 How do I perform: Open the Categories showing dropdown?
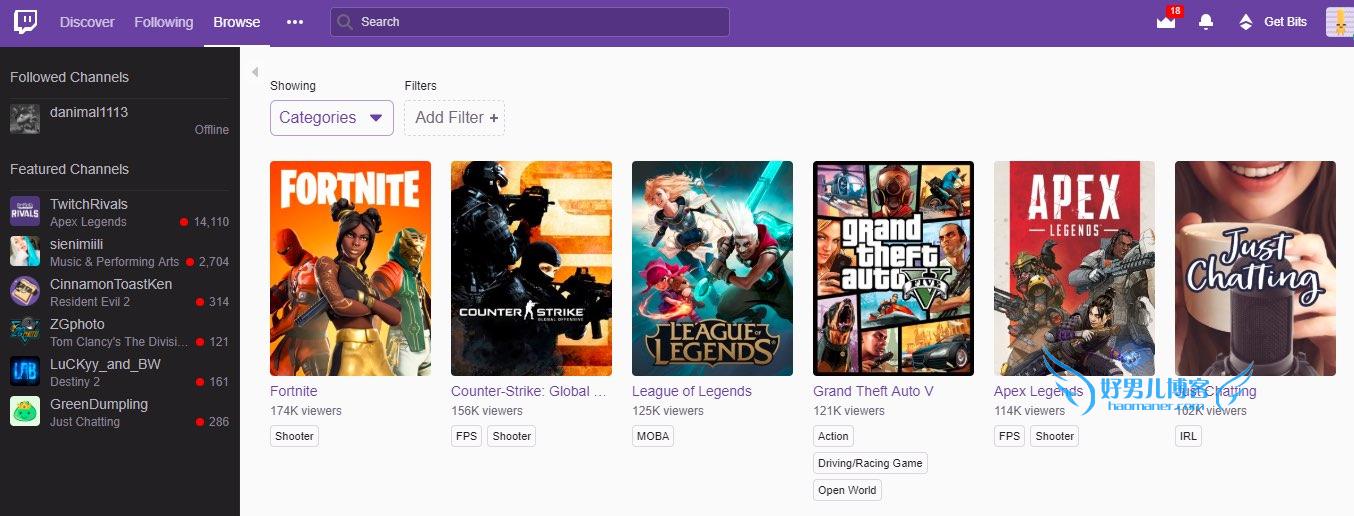(x=331, y=117)
